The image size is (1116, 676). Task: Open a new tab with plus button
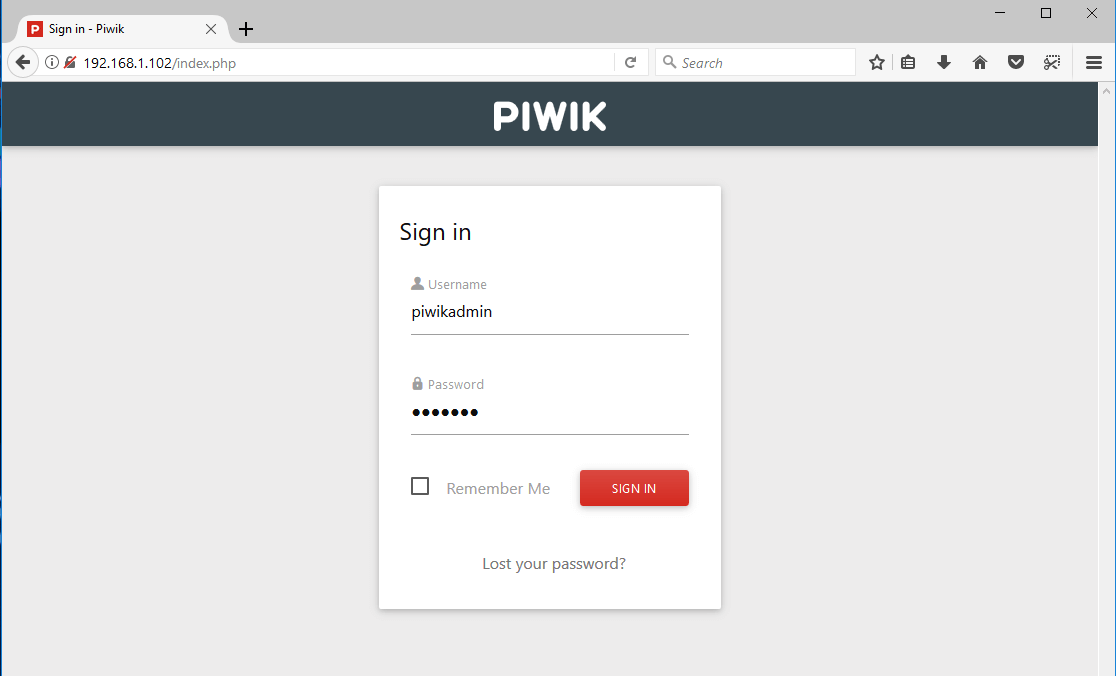coord(246,29)
